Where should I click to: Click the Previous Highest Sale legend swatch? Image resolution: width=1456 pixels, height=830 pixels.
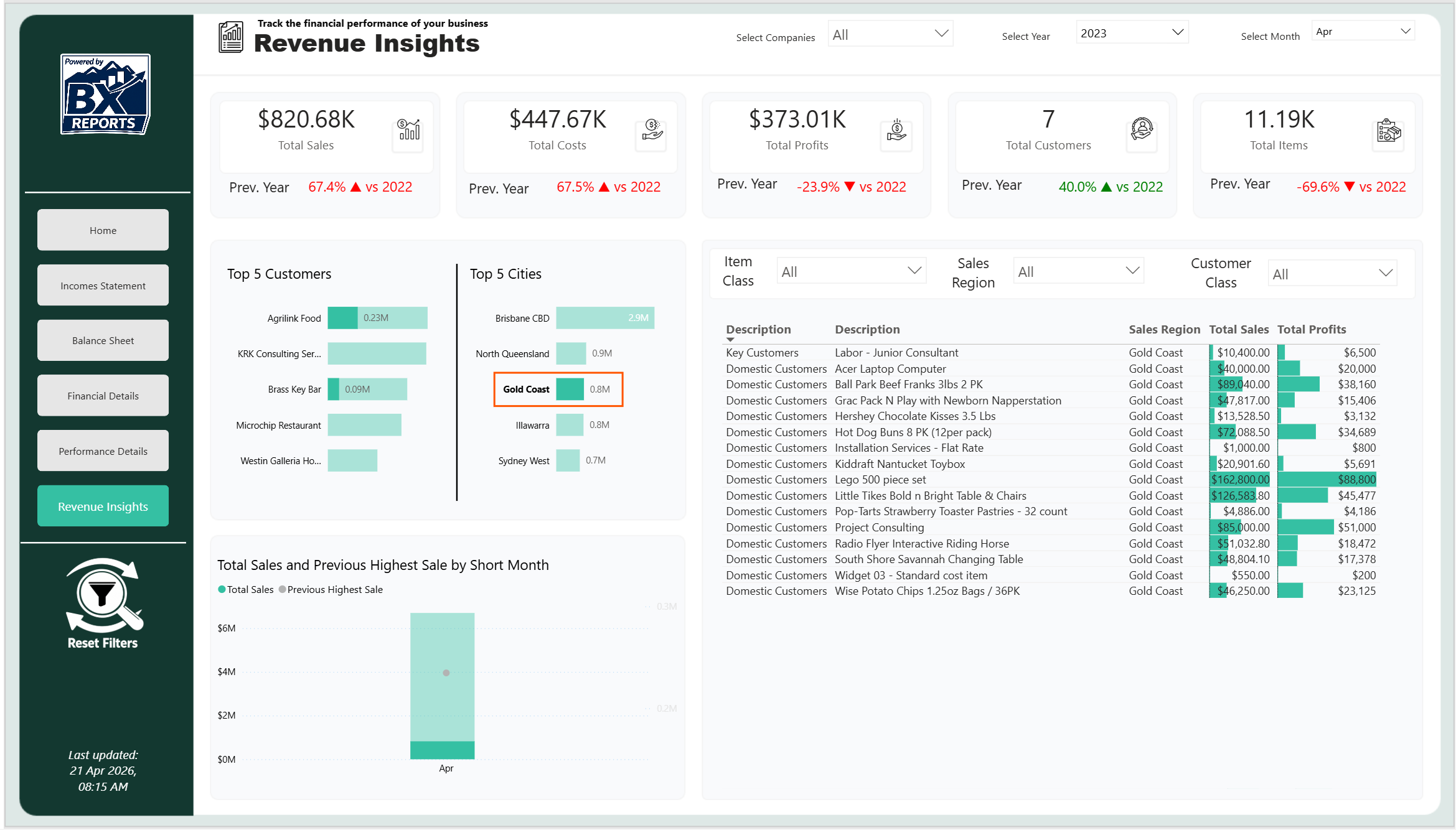coord(282,589)
